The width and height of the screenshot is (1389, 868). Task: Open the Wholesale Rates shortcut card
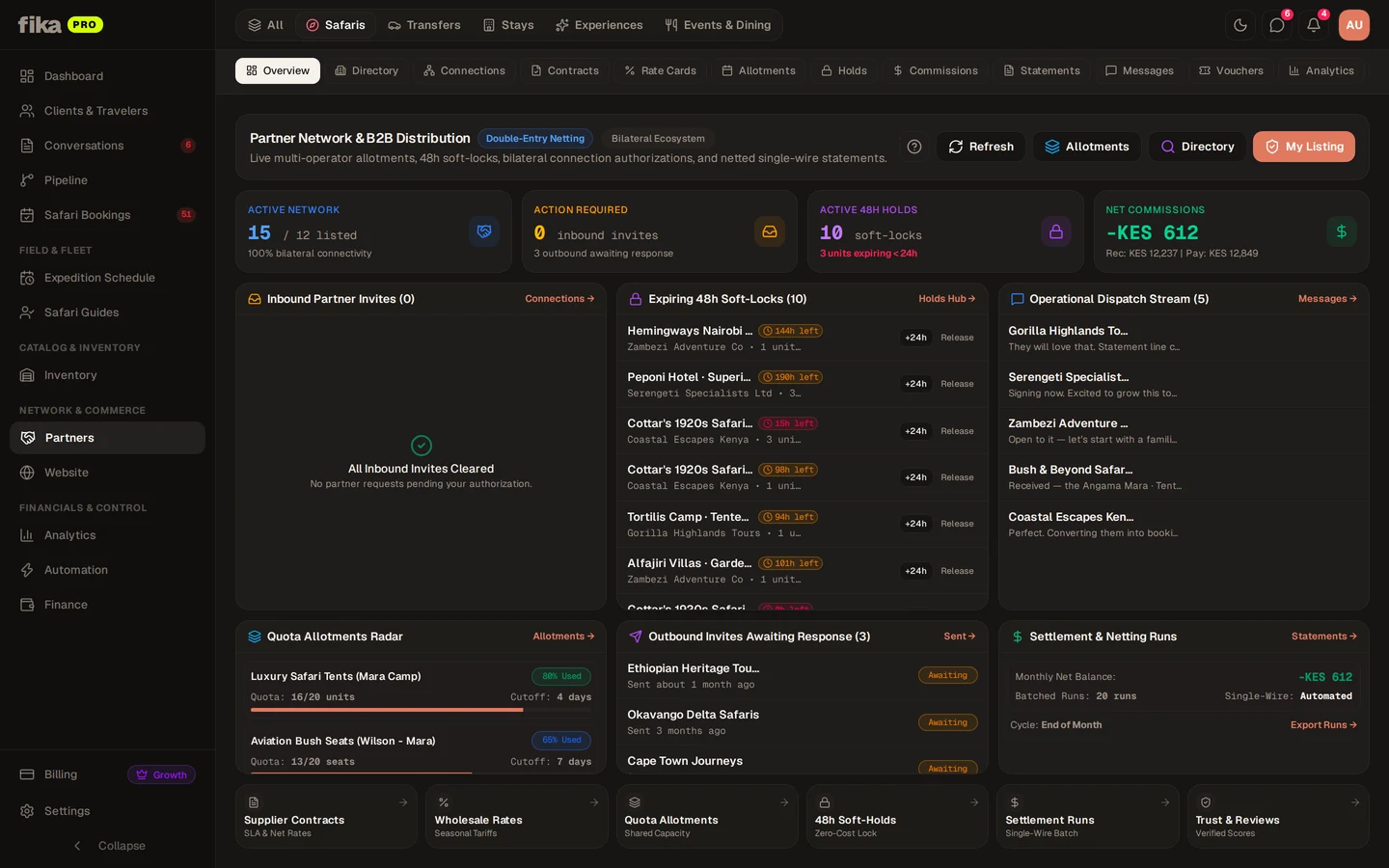point(516,816)
